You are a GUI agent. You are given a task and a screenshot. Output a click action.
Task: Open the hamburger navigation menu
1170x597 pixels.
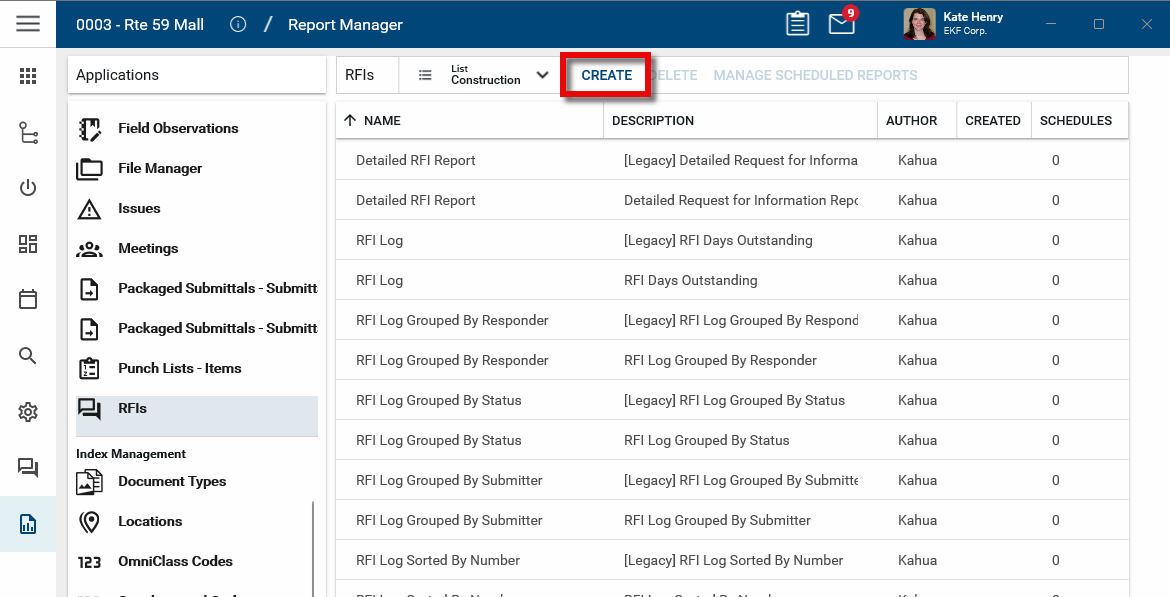click(28, 24)
